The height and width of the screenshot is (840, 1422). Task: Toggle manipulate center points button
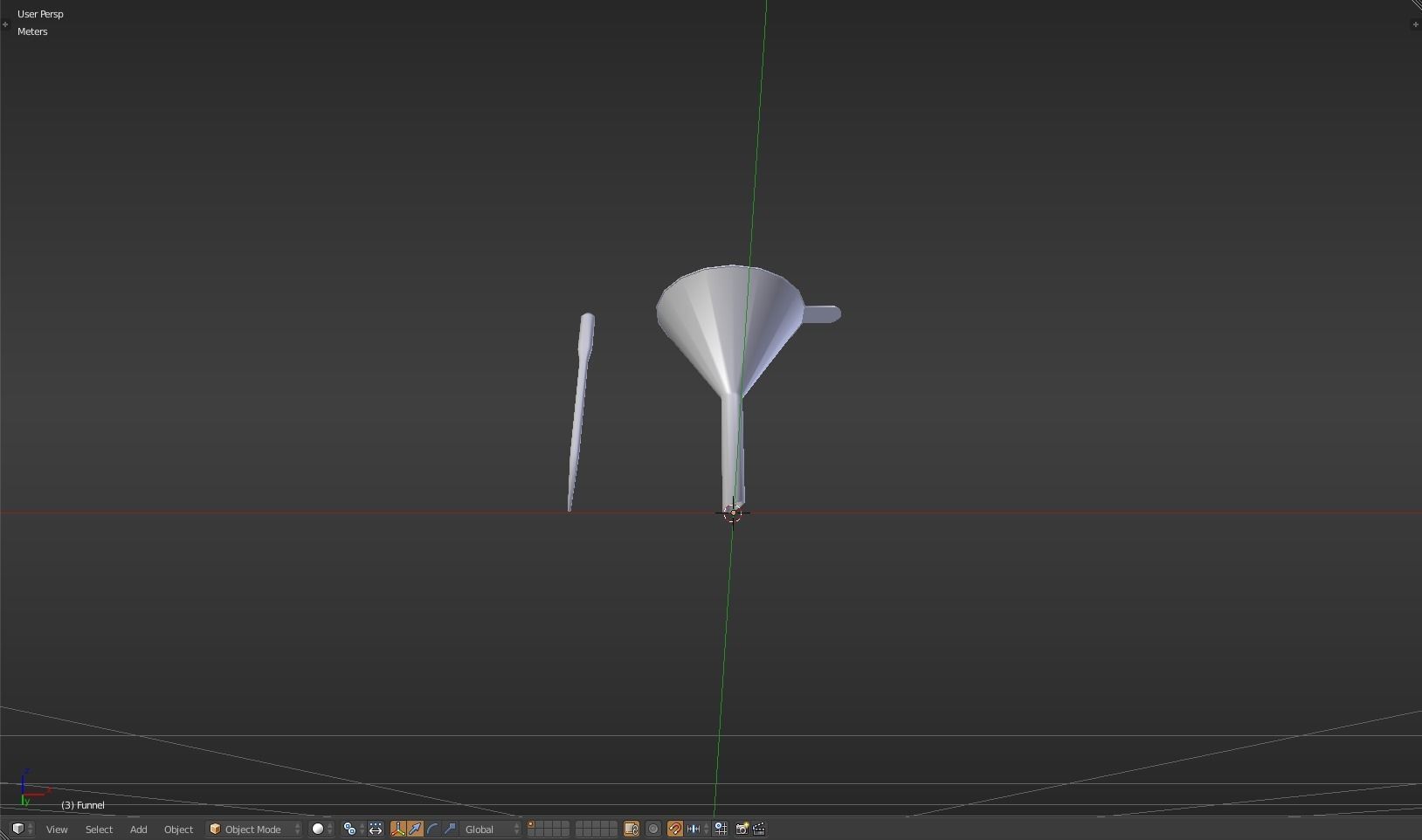click(376, 829)
